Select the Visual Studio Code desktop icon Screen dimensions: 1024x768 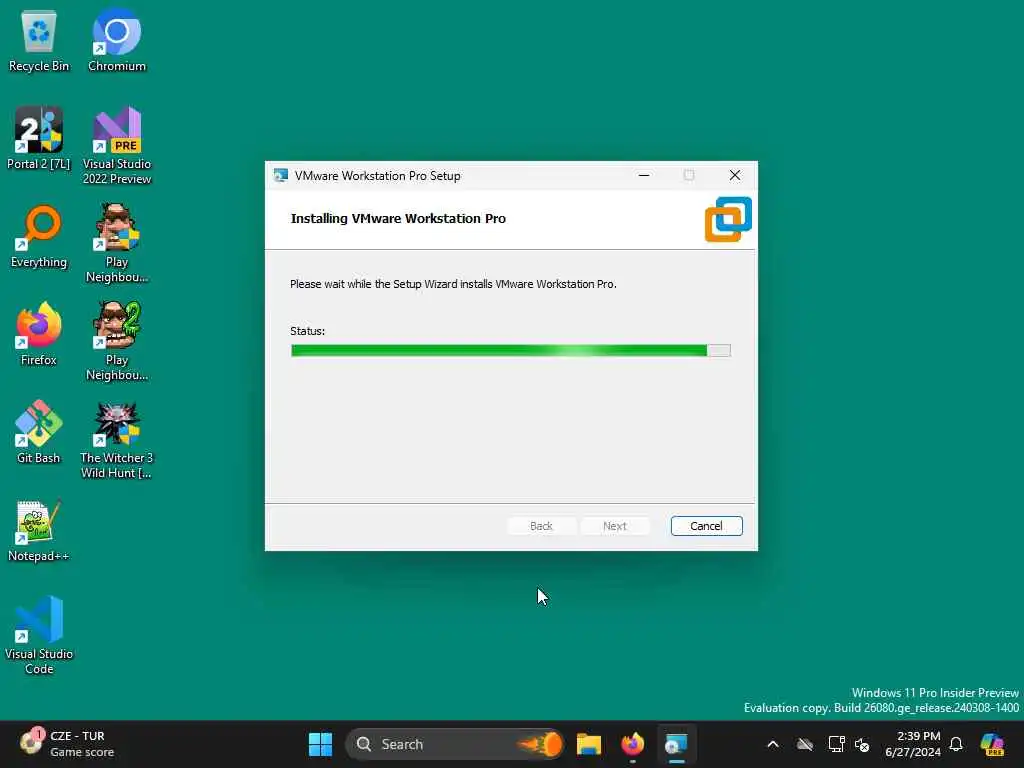click(39, 635)
